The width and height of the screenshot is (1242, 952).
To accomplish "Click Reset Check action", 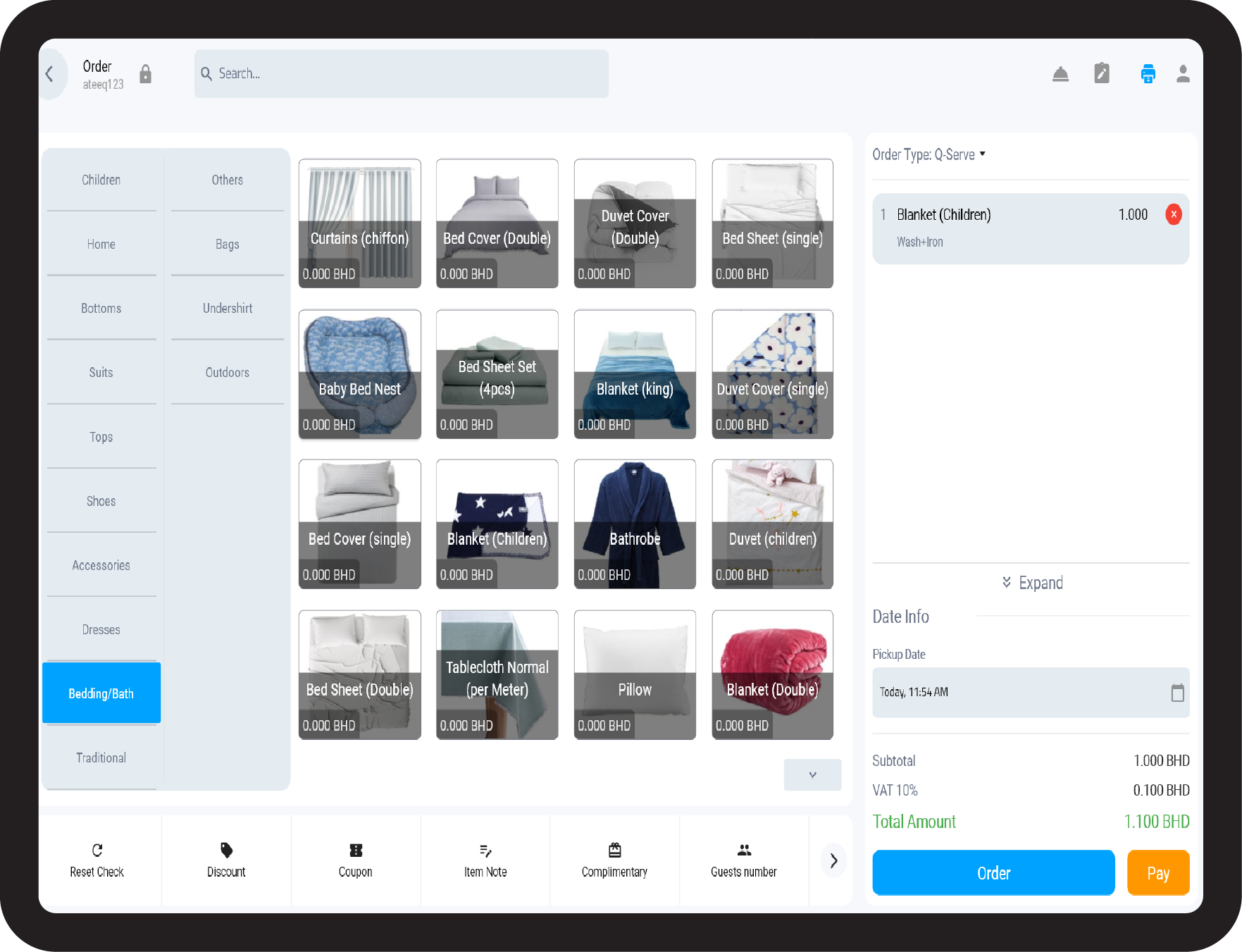I will point(97,860).
